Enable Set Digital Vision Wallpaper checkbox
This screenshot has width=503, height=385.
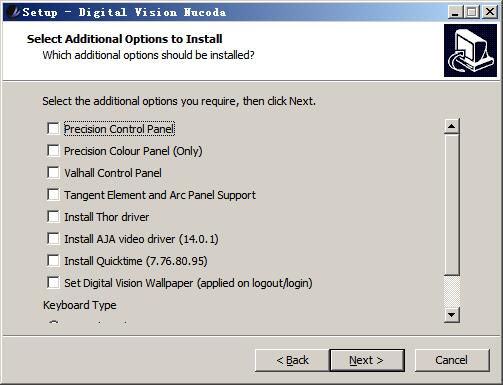pos(53,283)
